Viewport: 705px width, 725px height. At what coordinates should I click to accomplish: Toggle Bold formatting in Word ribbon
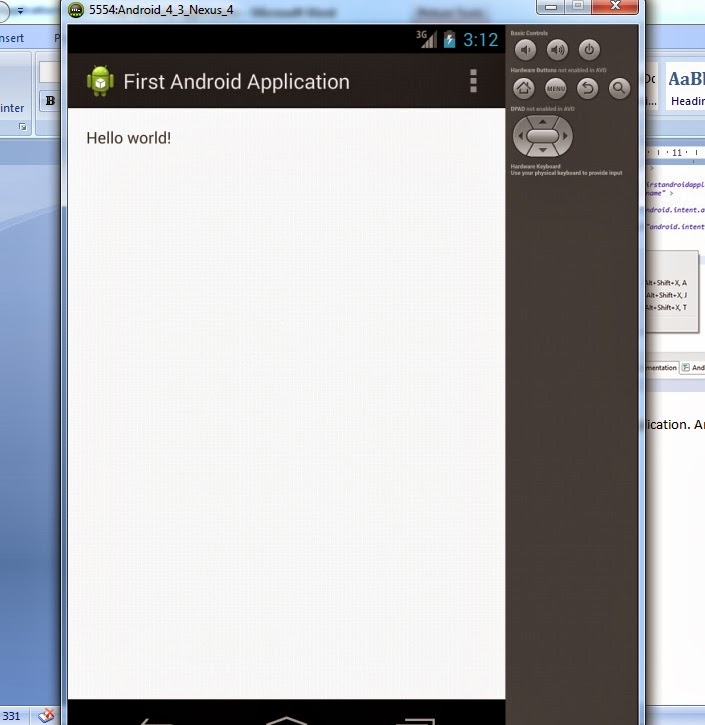(50, 101)
